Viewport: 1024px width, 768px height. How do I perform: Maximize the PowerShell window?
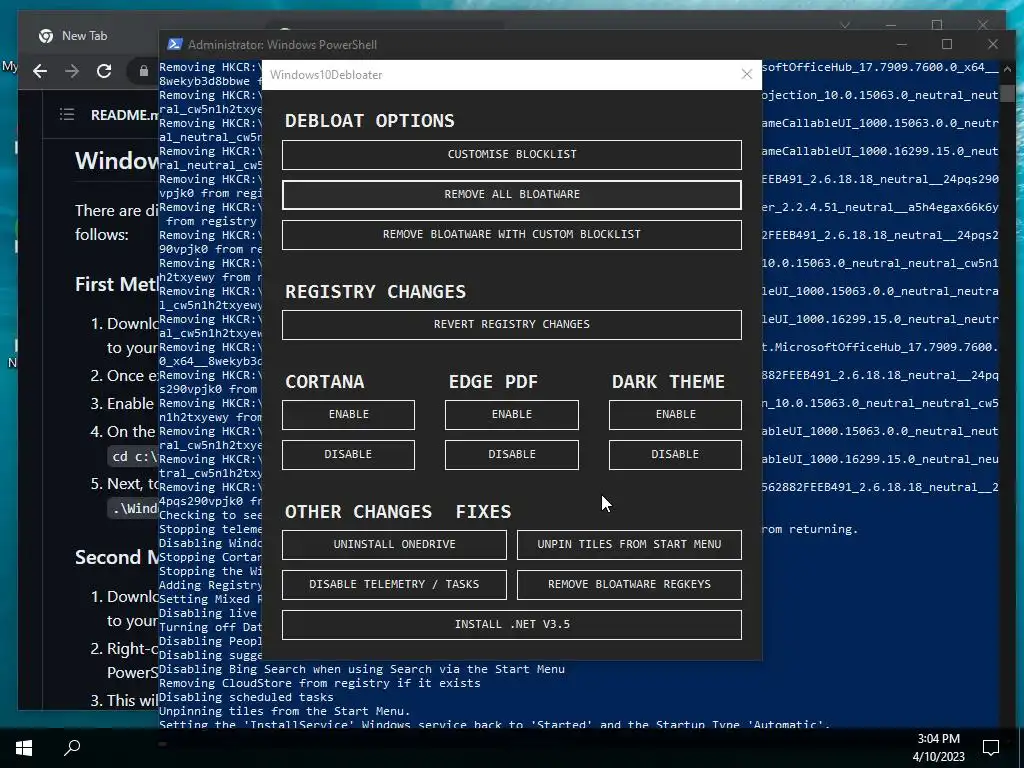tap(947, 44)
